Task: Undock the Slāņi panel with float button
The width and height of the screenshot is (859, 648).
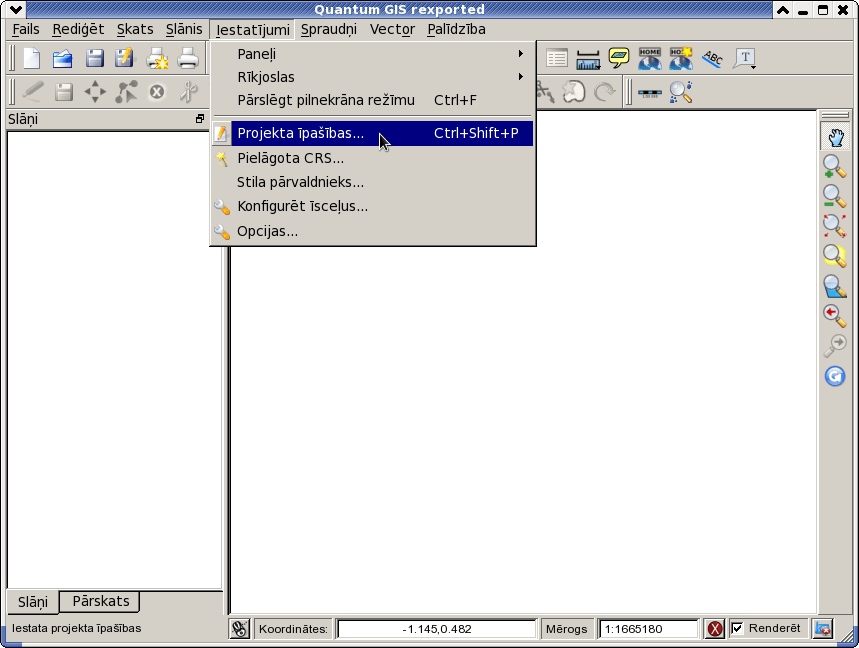Action: pyautogui.click(x=199, y=119)
